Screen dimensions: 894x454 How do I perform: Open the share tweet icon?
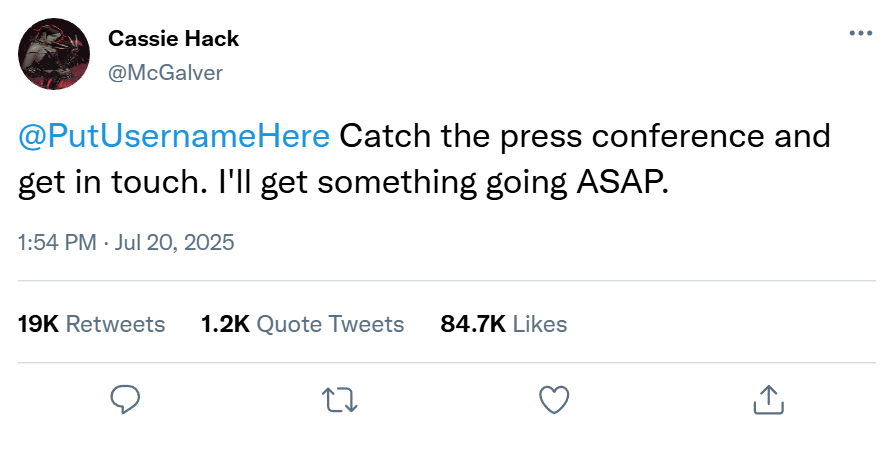pos(767,400)
